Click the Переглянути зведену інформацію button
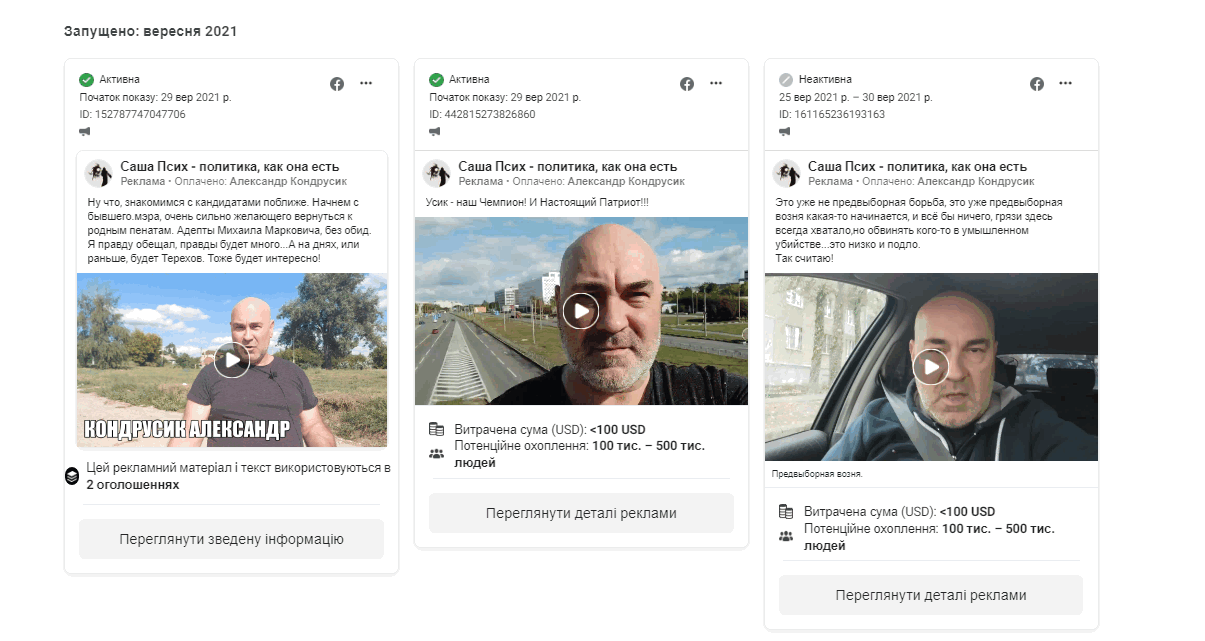1205x641 pixels. coord(231,539)
